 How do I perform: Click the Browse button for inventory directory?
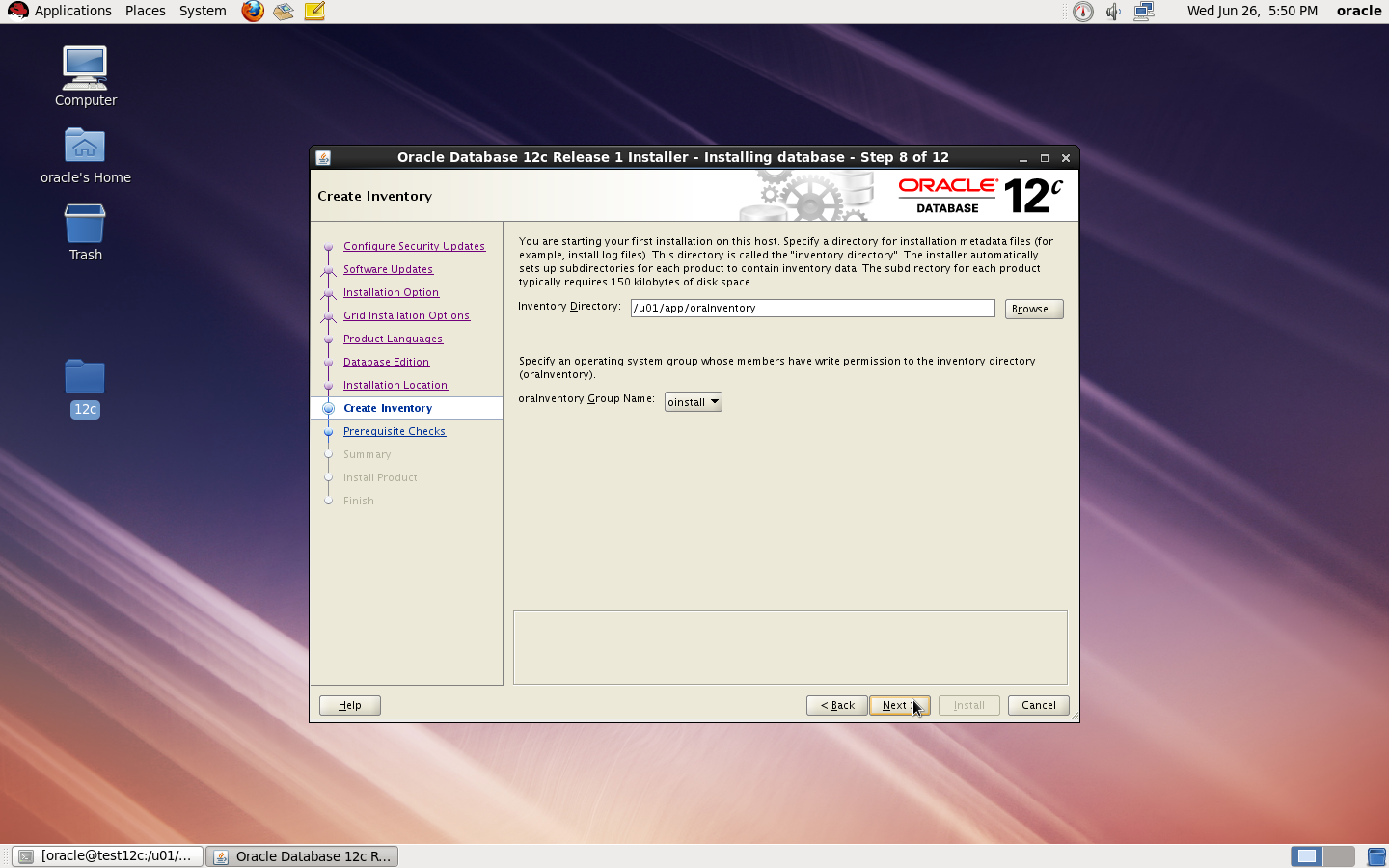pos(1033,309)
